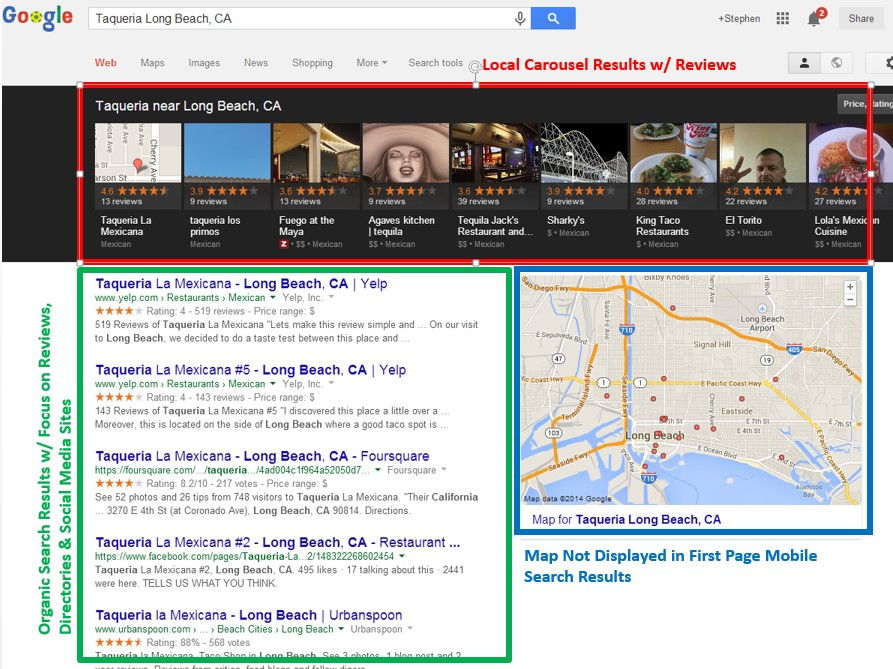Open Search tools
893x669 pixels.
pos(435,63)
